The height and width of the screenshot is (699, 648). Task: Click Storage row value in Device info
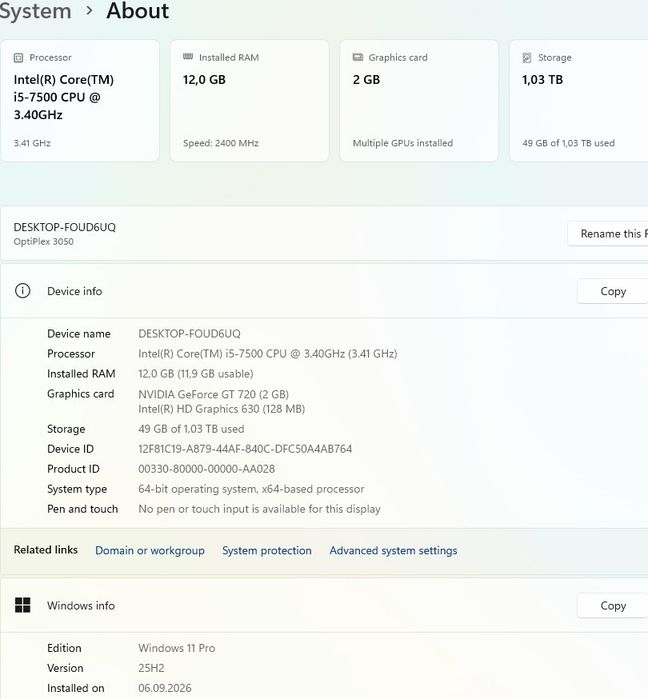pyautogui.click(x=191, y=429)
